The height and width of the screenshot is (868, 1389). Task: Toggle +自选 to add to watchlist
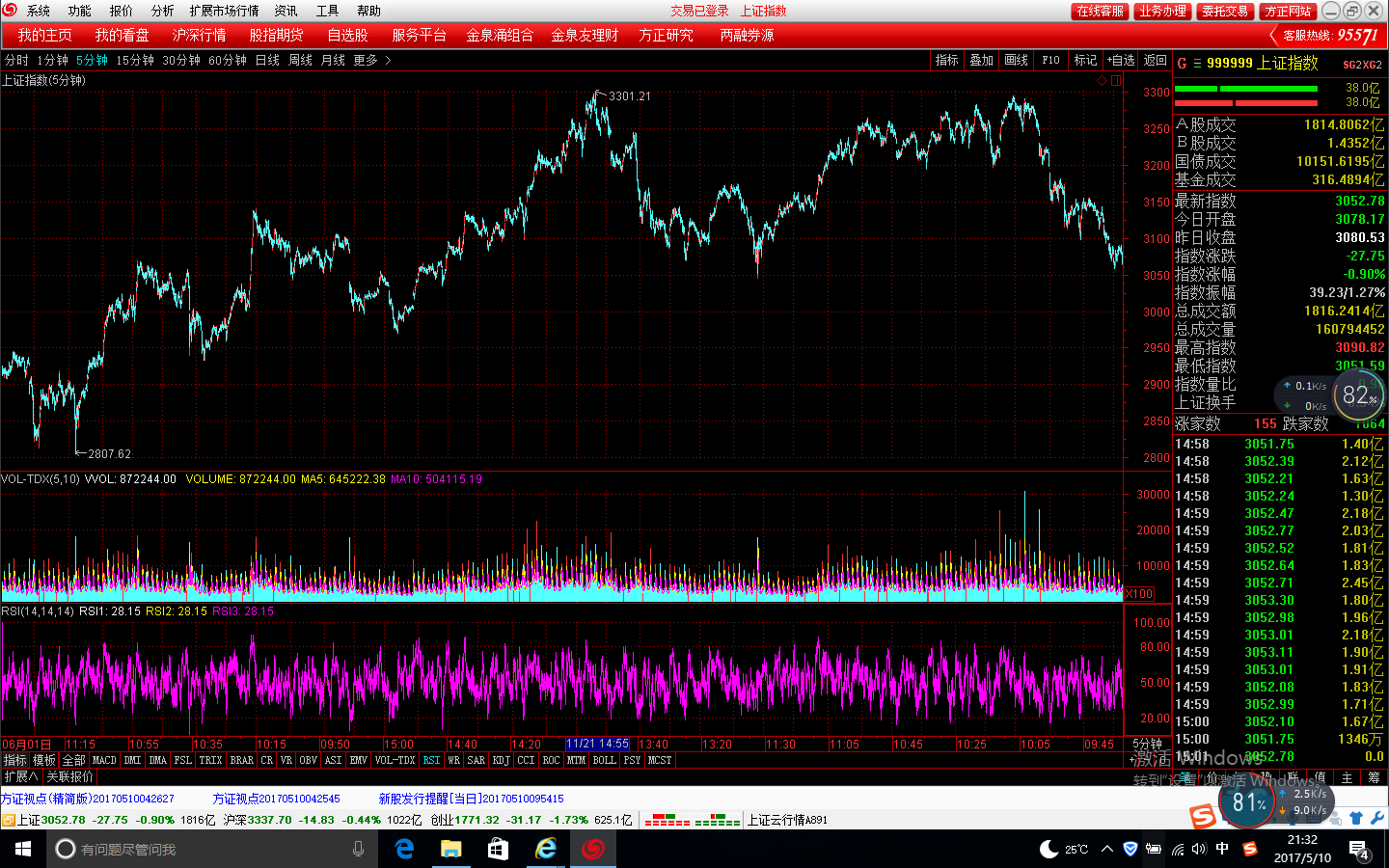pyautogui.click(x=1121, y=60)
